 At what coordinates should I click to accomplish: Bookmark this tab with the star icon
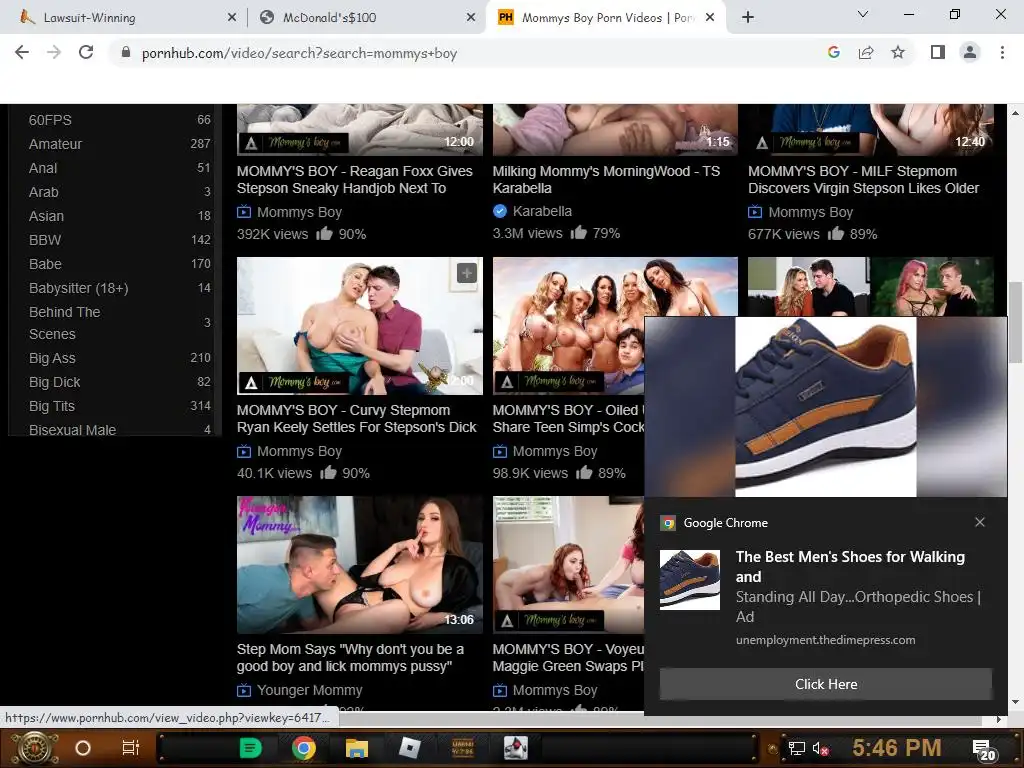898,53
